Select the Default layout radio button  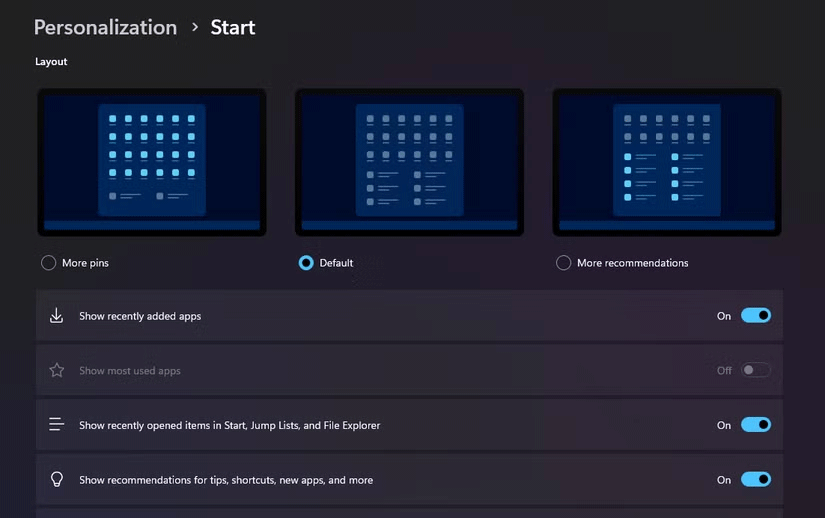click(306, 263)
